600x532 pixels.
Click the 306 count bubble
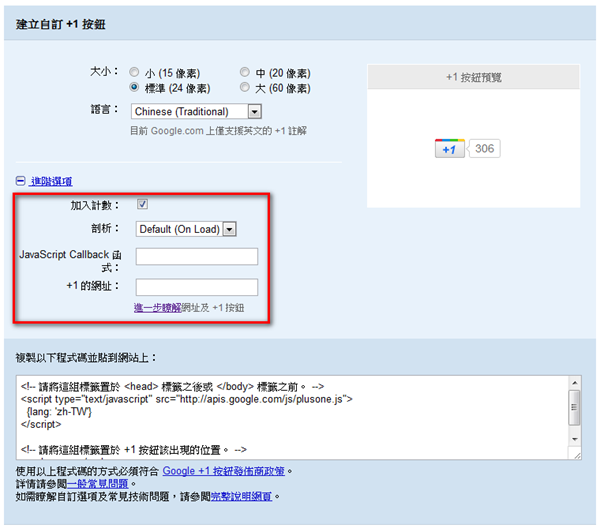(484, 149)
